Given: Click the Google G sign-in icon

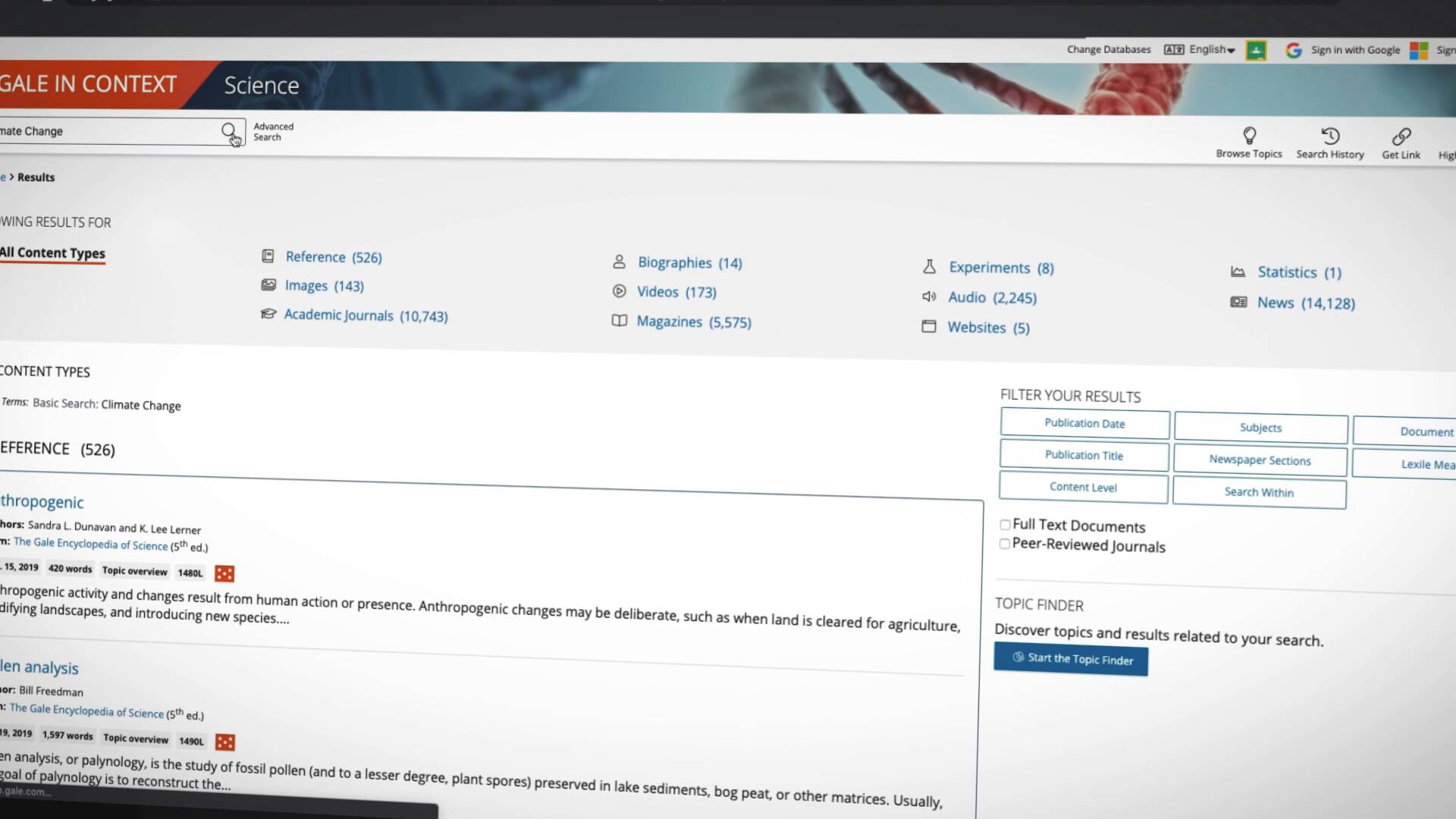Looking at the screenshot, I should 1294,50.
